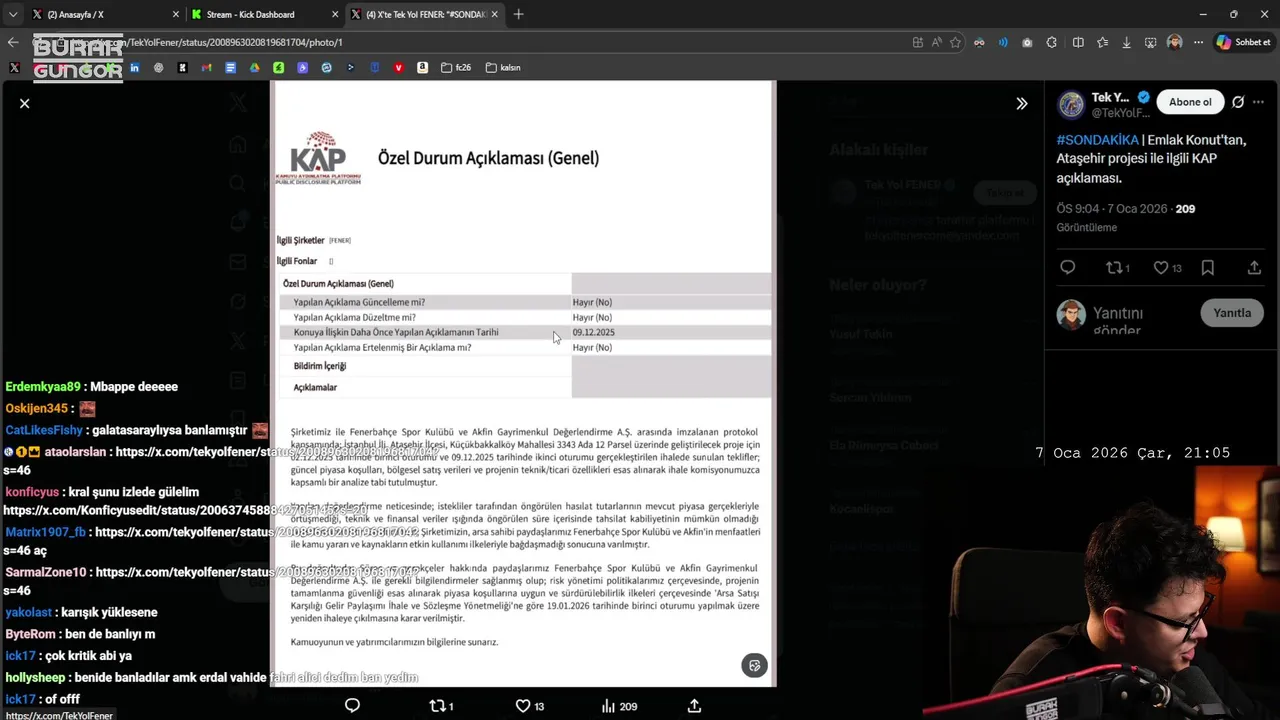Open Tek Yol FENER profile avatar in side panel
Screen dimensions: 1280x720
(x=1071, y=104)
